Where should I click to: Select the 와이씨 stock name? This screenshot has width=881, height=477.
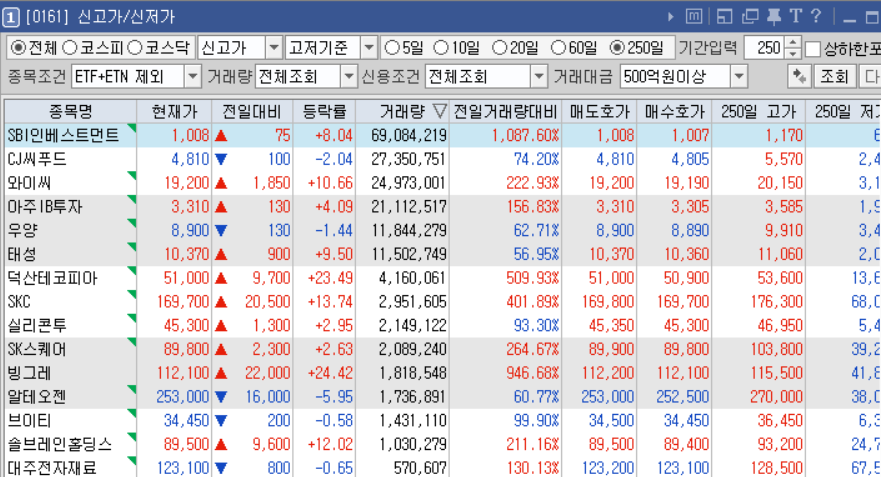[29, 183]
